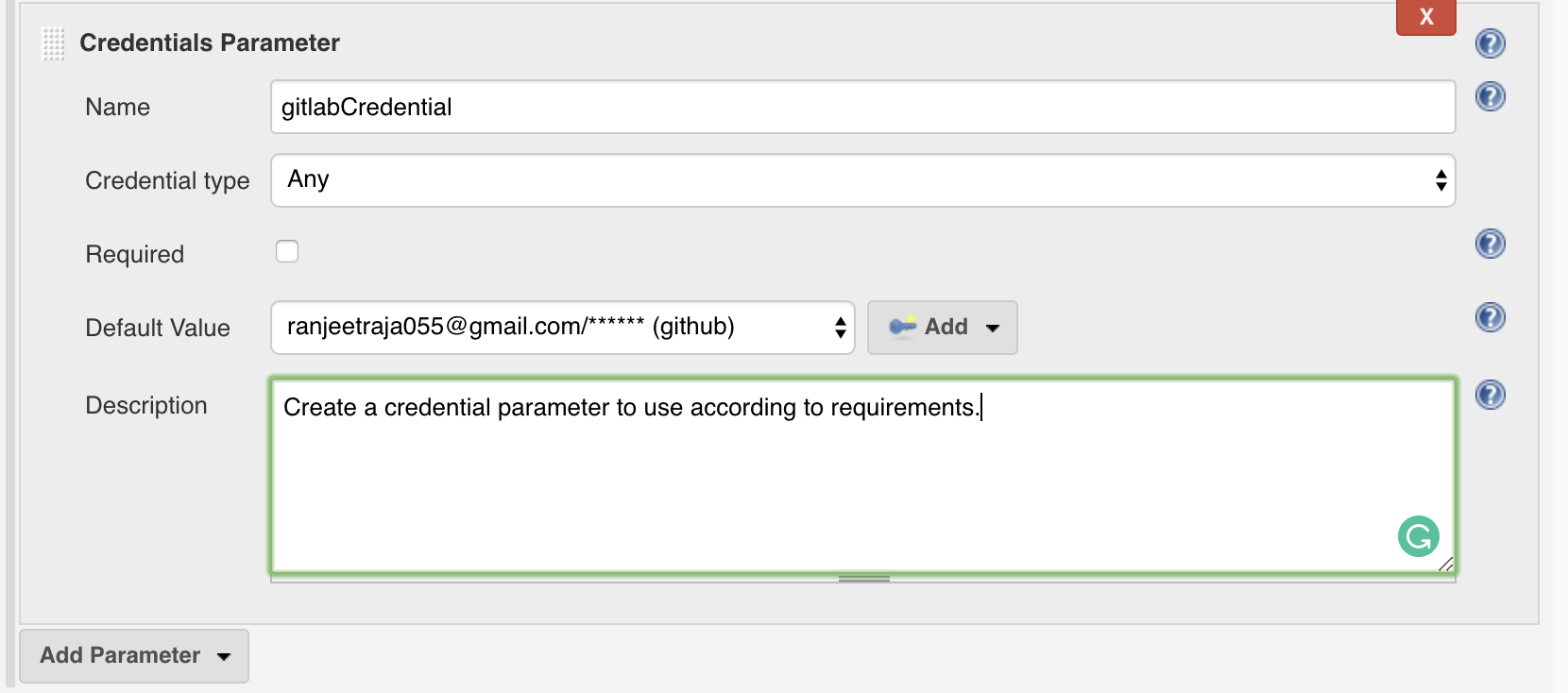
Task: Click the description resize bar handle
Action: point(863,579)
